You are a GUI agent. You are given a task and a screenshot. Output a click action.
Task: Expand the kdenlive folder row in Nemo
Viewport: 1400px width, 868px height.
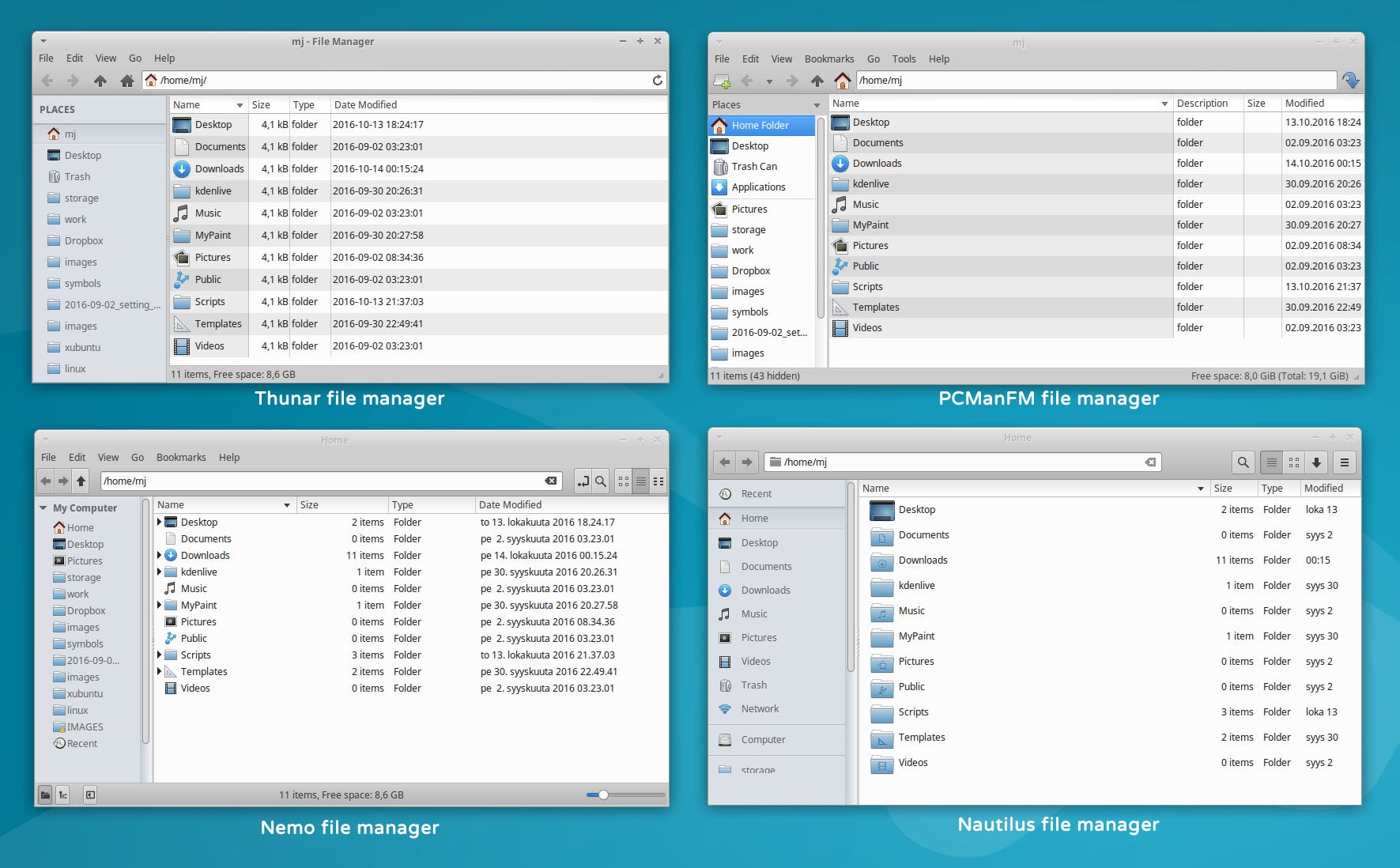(159, 572)
